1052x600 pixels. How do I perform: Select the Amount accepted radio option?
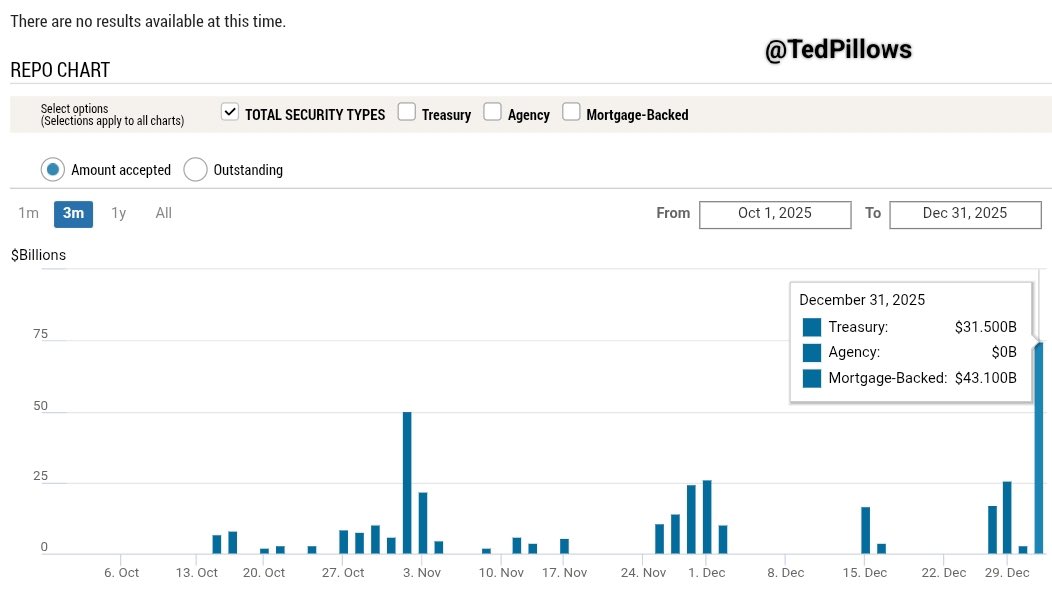click(x=52, y=169)
